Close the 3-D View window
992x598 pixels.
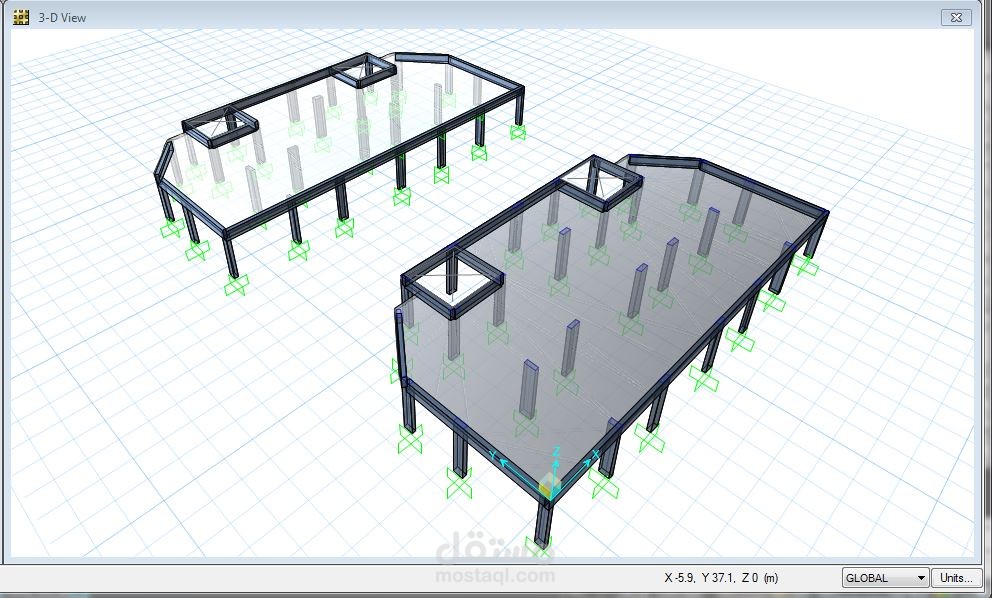click(x=956, y=17)
